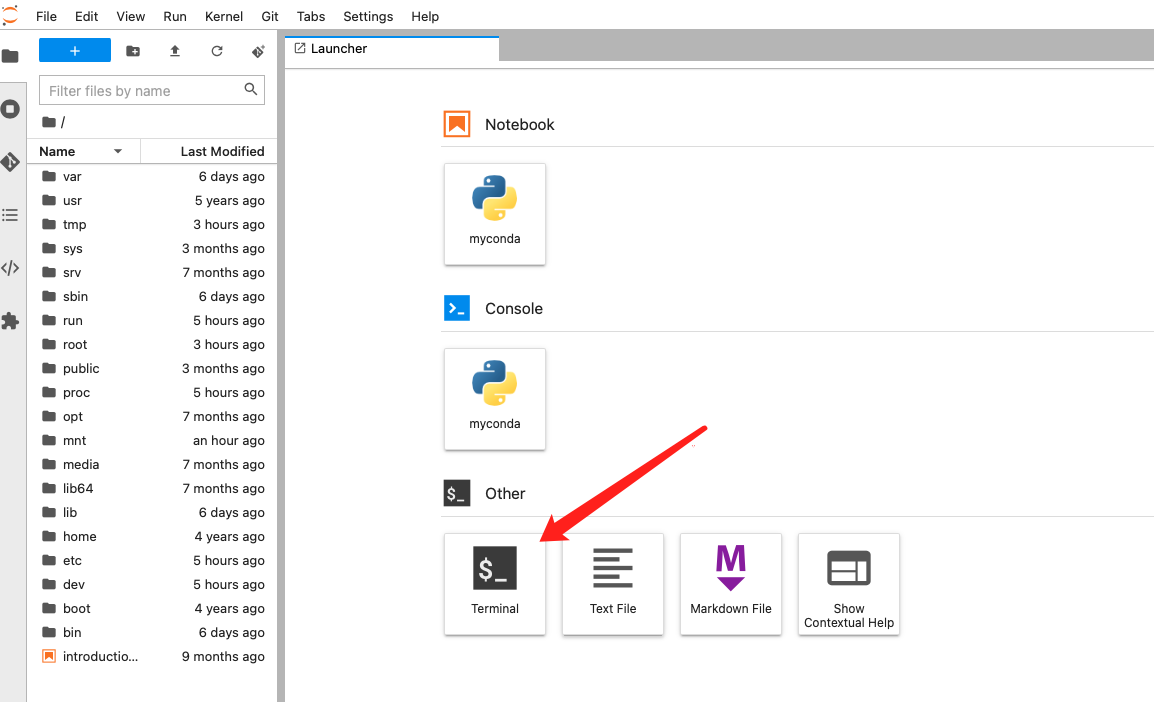Open the Code Snippets sidebar panel
The width and height of the screenshot is (1154, 702).
click(x=10, y=268)
